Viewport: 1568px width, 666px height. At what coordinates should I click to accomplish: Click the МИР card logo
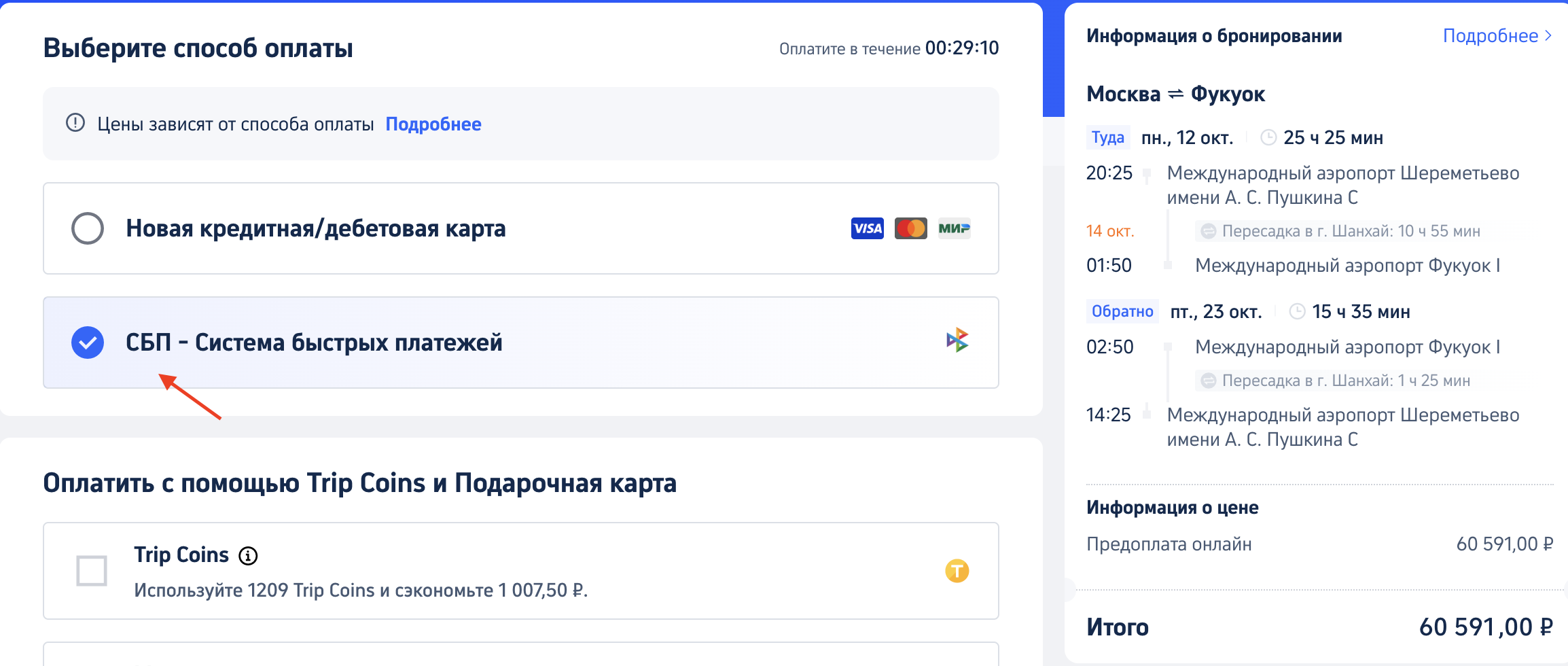954,228
